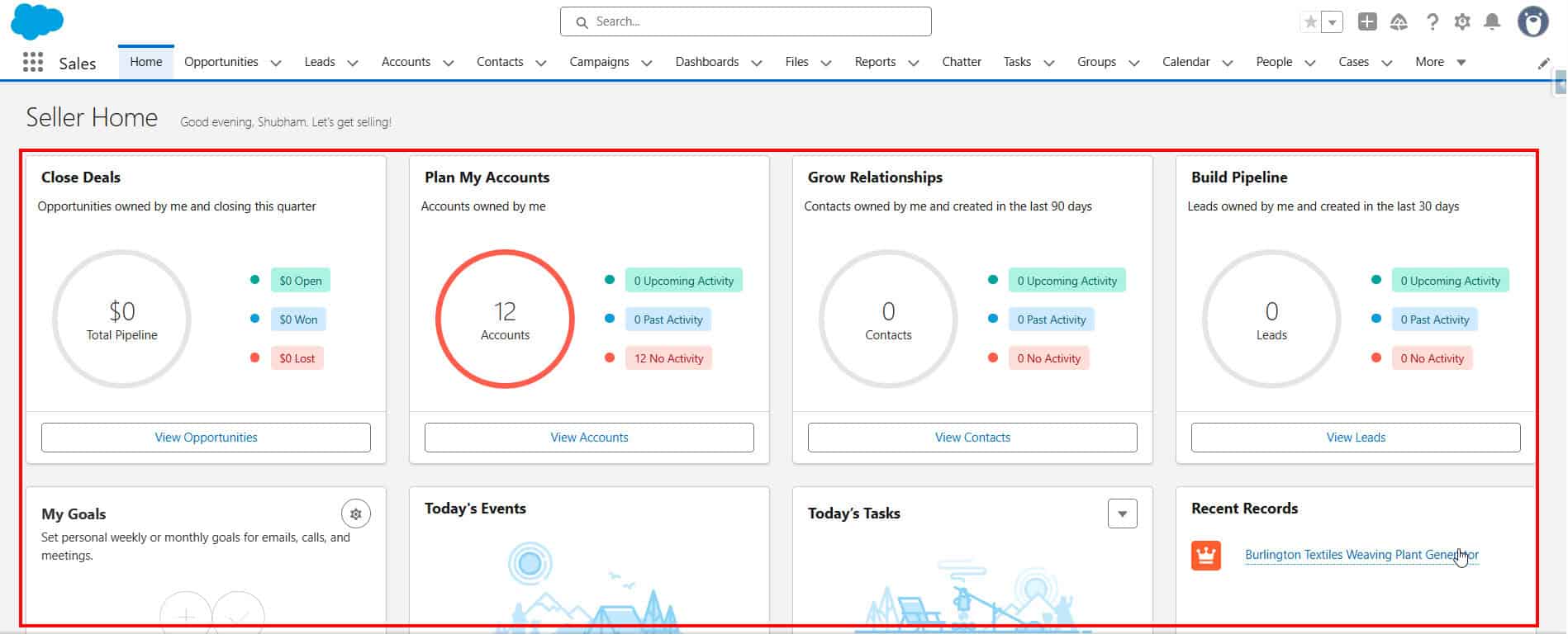Expand the Dashboards tab chevron
1568x639 pixels.
757,63
